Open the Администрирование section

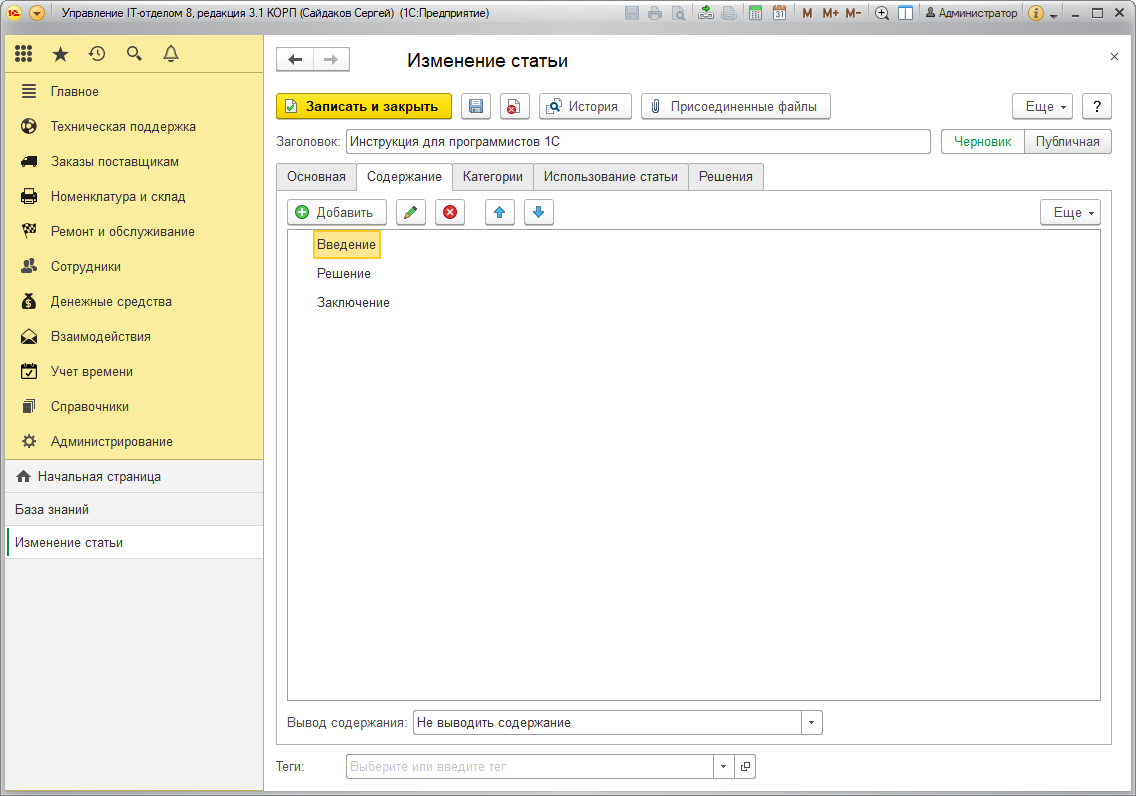(134, 442)
